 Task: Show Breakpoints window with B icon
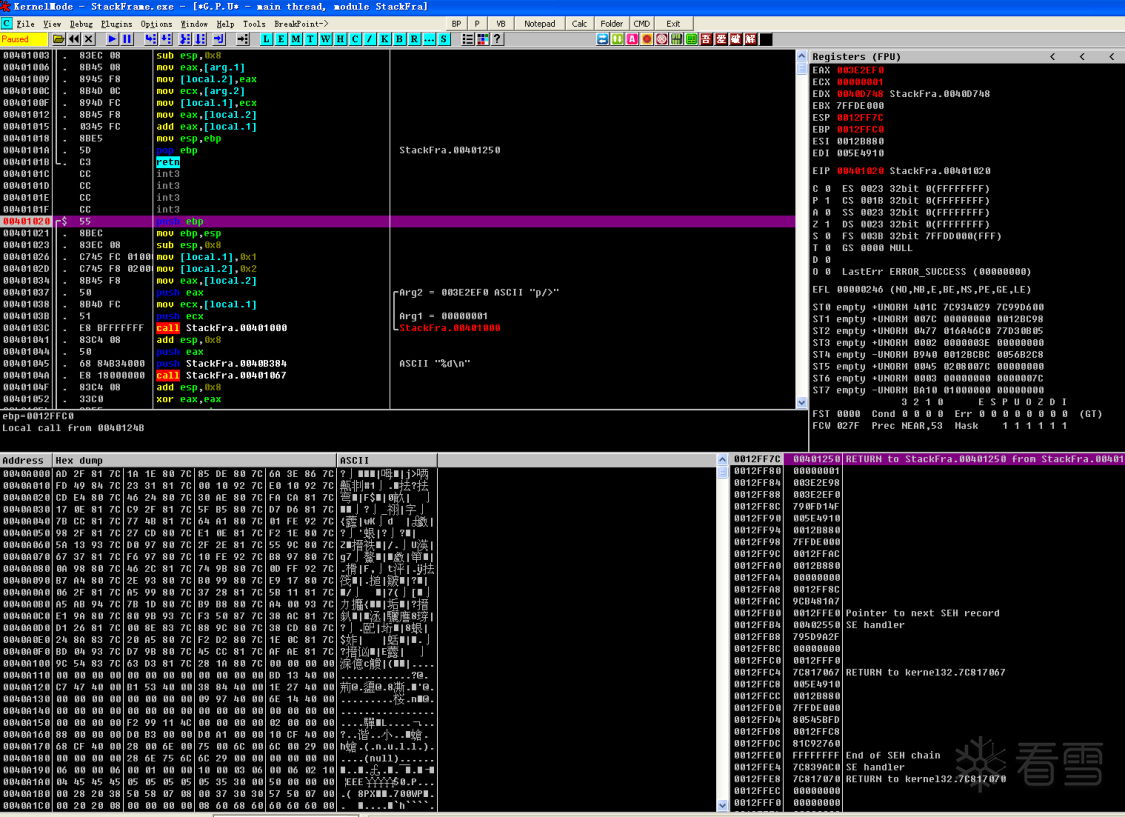[x=400, y=39]
